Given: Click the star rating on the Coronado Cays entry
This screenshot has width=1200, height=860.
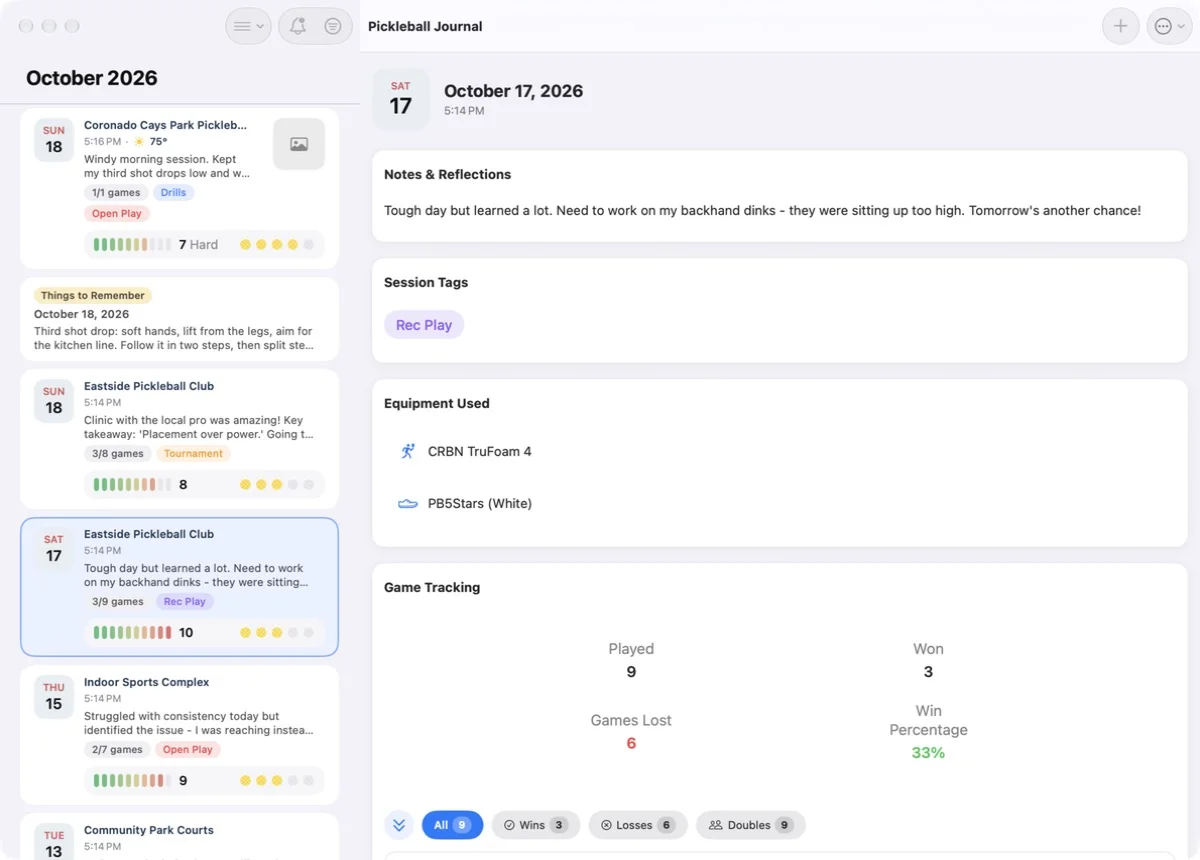Looking at the screenshot, I should pyautogui.click(x=277, y=245).
